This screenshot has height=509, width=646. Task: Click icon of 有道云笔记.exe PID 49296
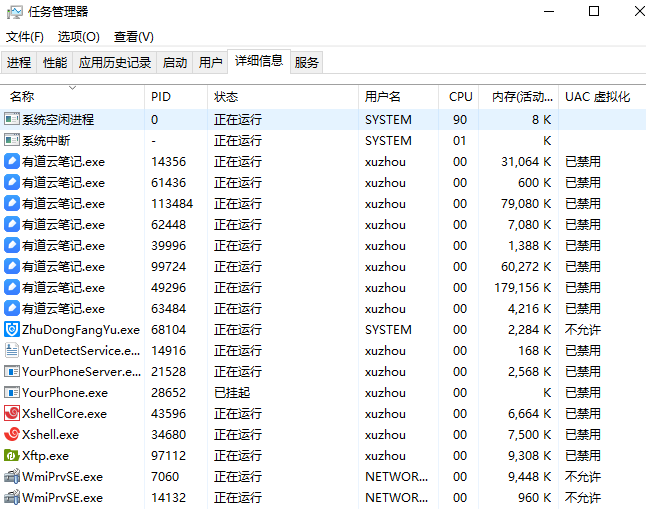tap(12, 287)
